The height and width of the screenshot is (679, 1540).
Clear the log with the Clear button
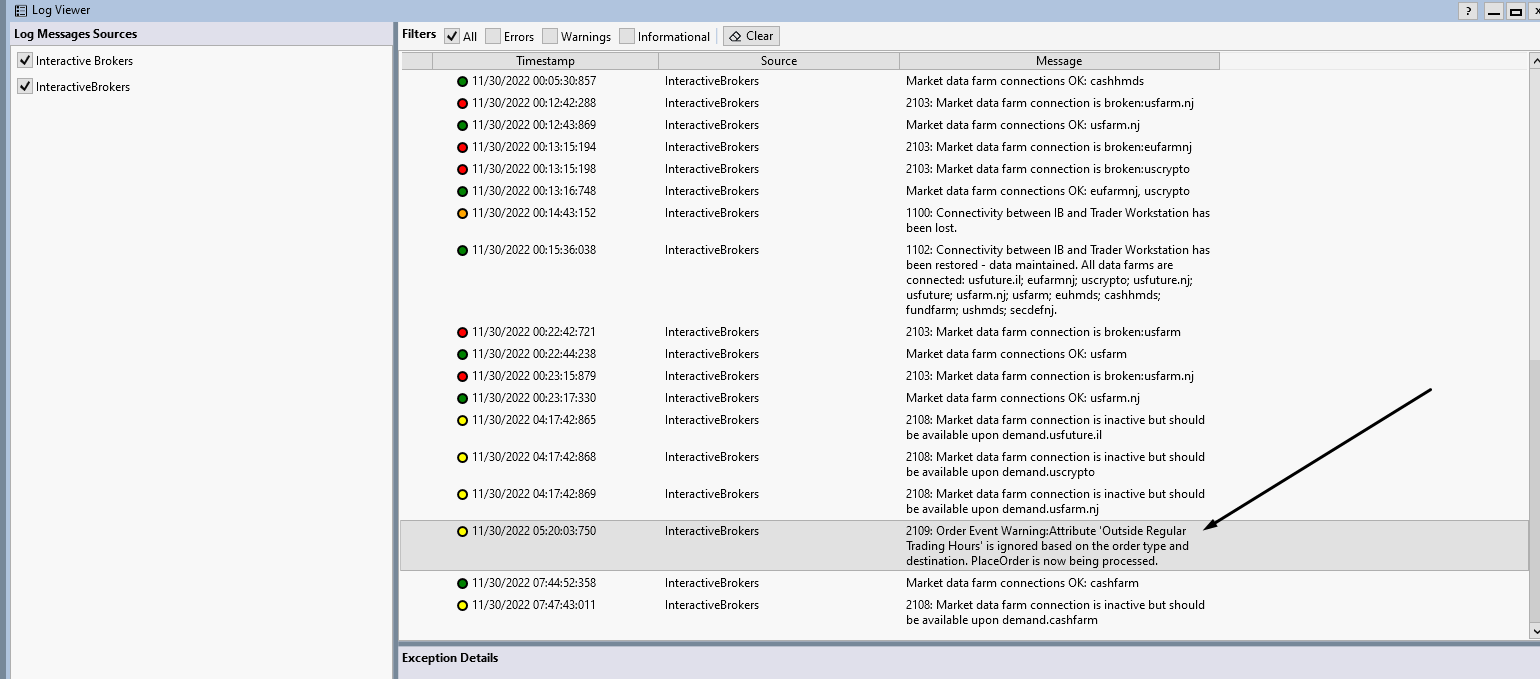[x=751, y=36]
